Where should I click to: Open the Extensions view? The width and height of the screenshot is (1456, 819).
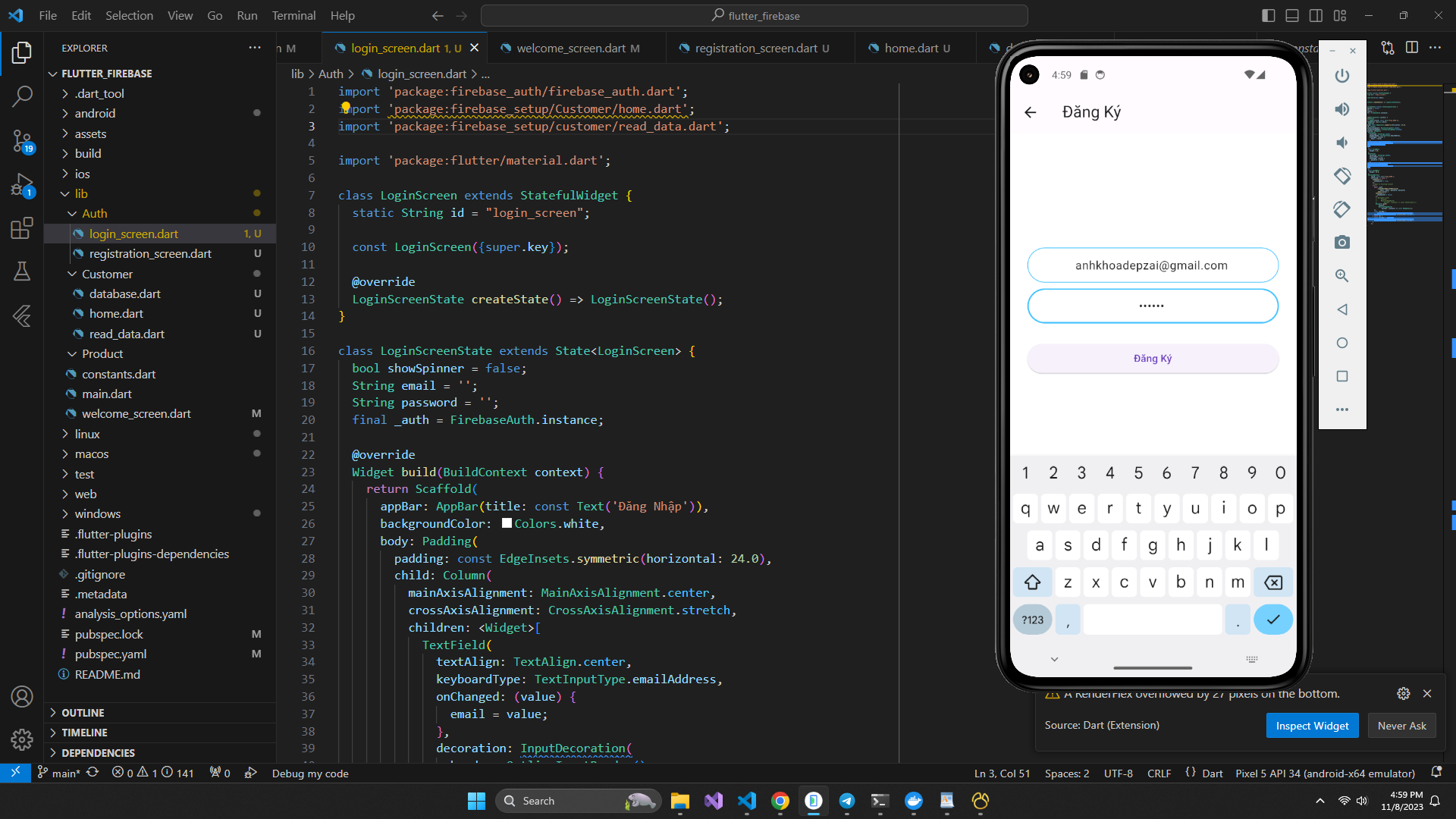pyautogui.click(x=22, y=228)
